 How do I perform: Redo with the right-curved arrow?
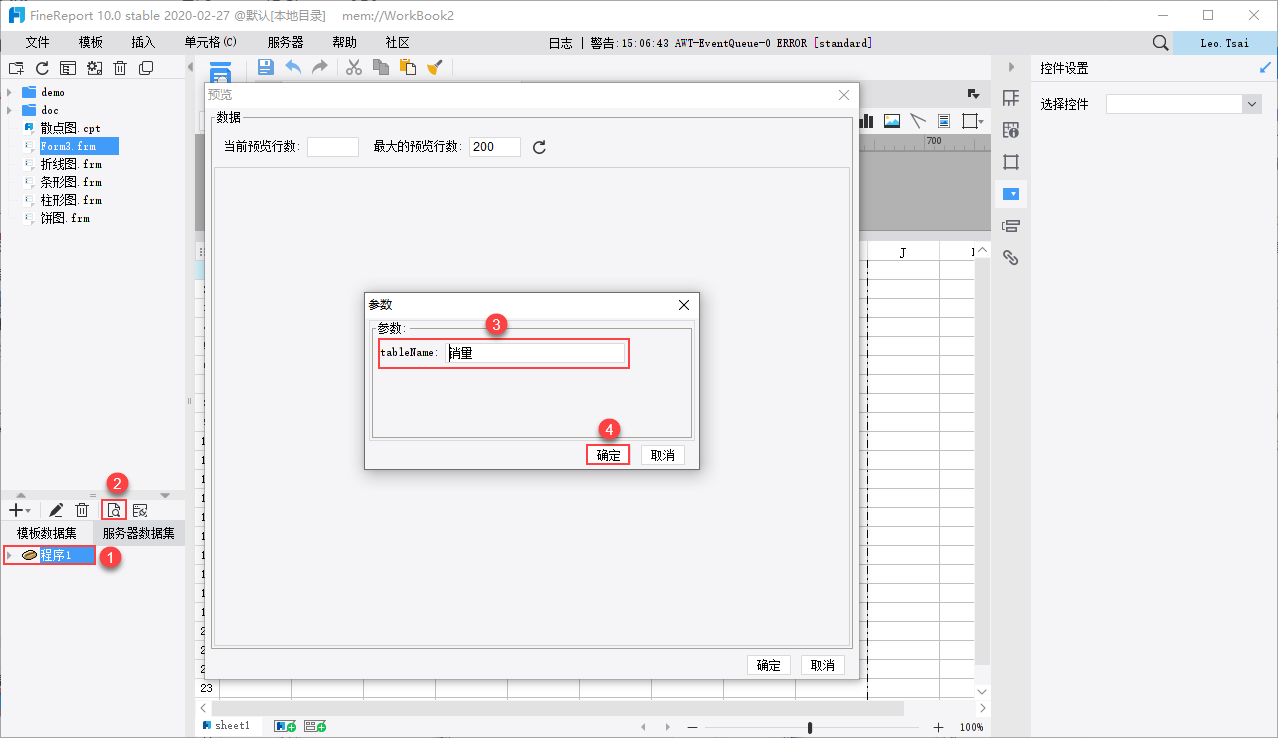coord(320,67)
